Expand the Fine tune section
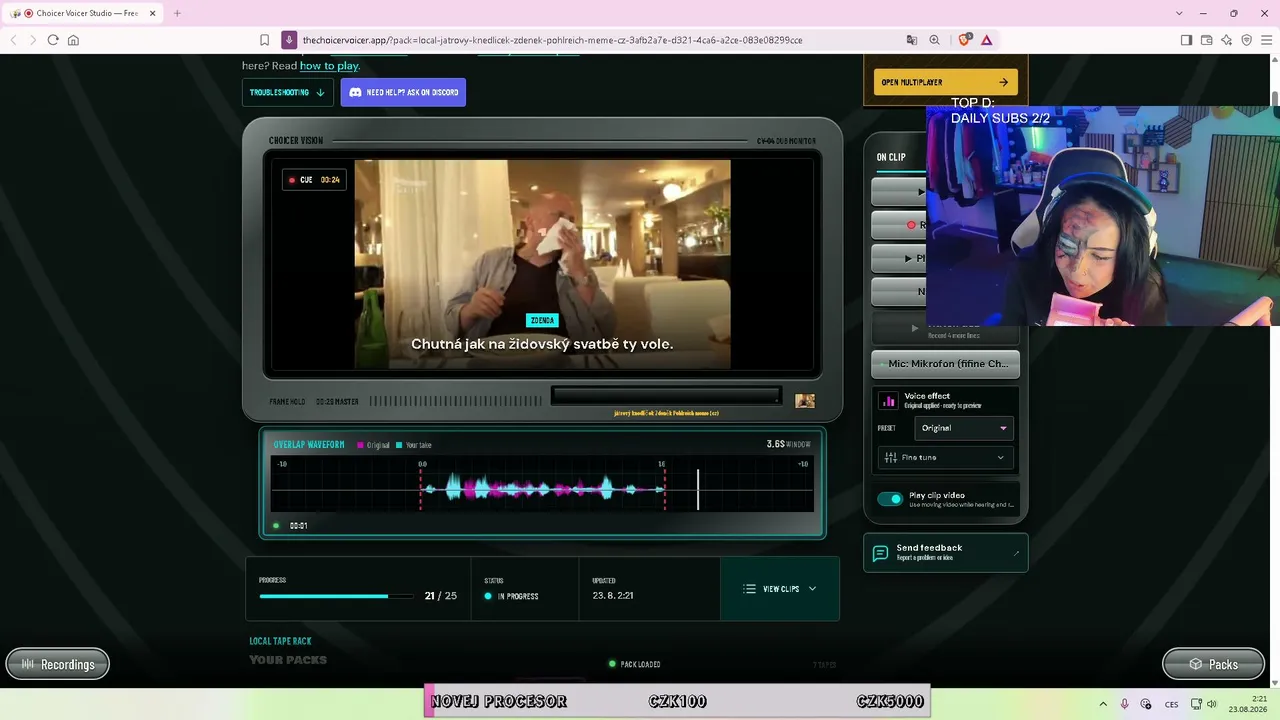 tap(946, 458)
